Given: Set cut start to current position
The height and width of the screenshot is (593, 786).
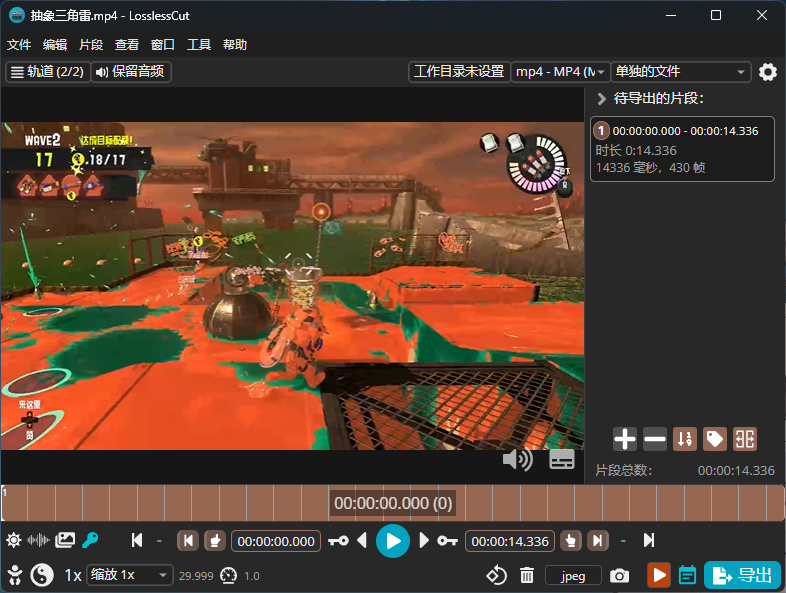Looking at the screenshot, I should (215, 541).
